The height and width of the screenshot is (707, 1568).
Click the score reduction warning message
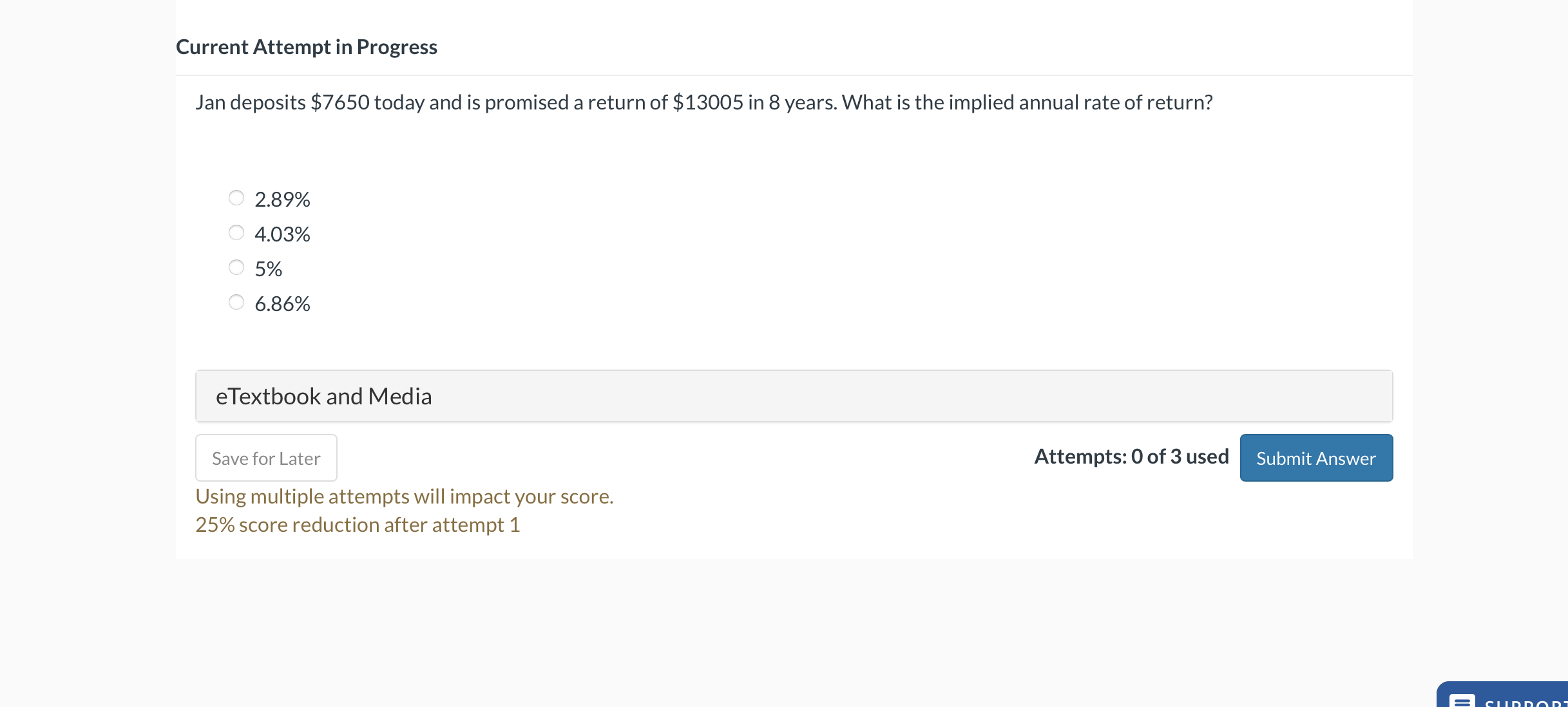coord(358,524)
